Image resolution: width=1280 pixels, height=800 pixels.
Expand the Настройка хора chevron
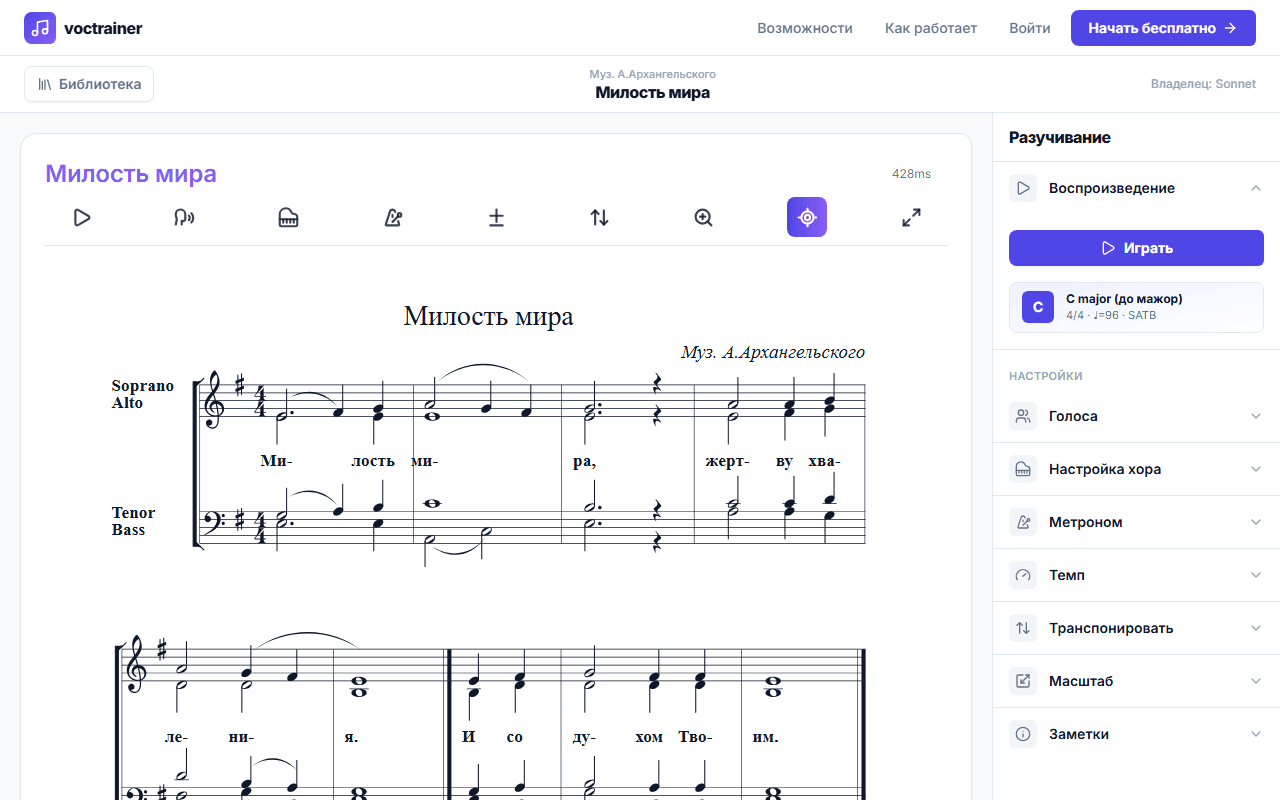(x=1256, y=469)
